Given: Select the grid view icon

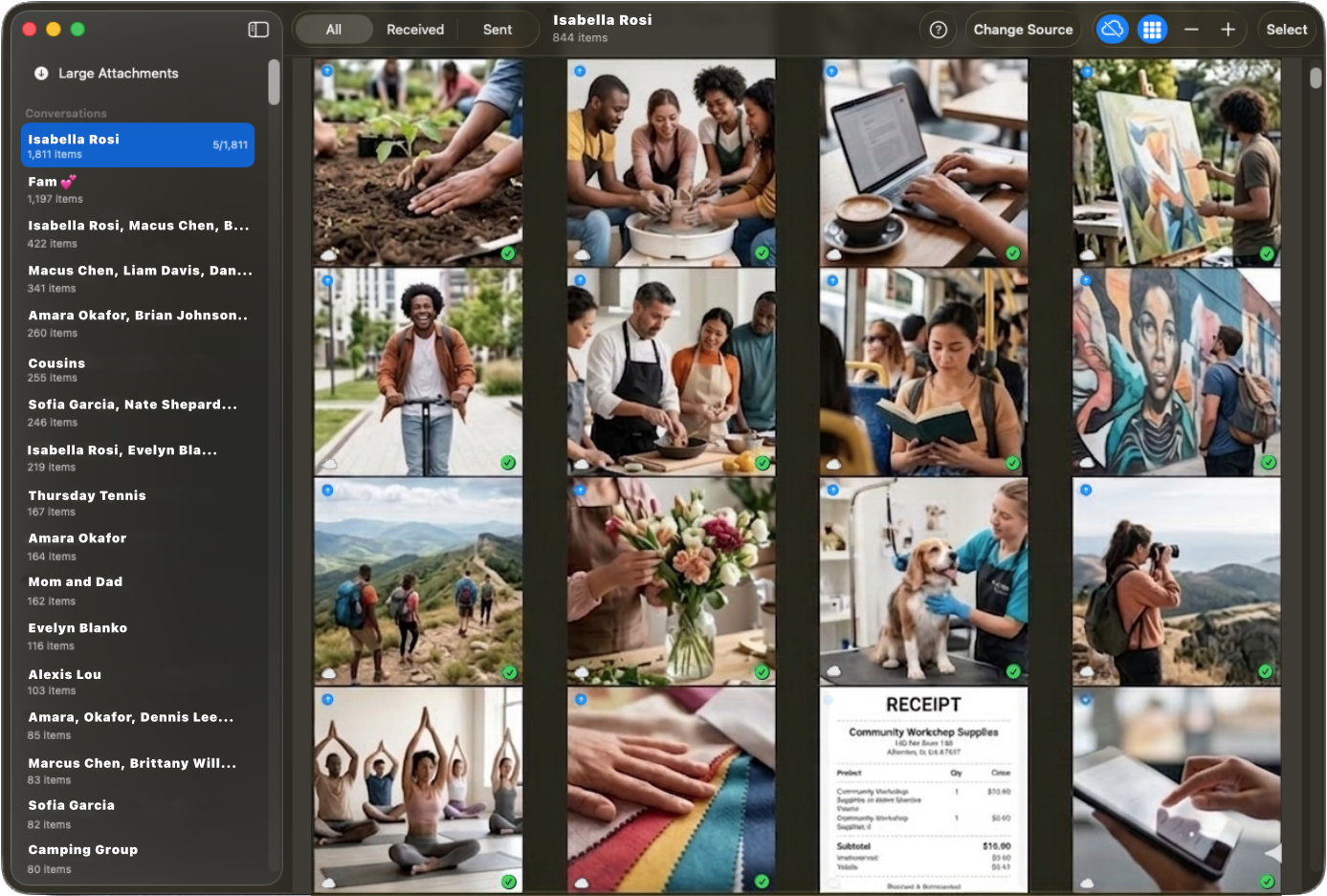Looking at the screenshot, I should coord(1153,30).
